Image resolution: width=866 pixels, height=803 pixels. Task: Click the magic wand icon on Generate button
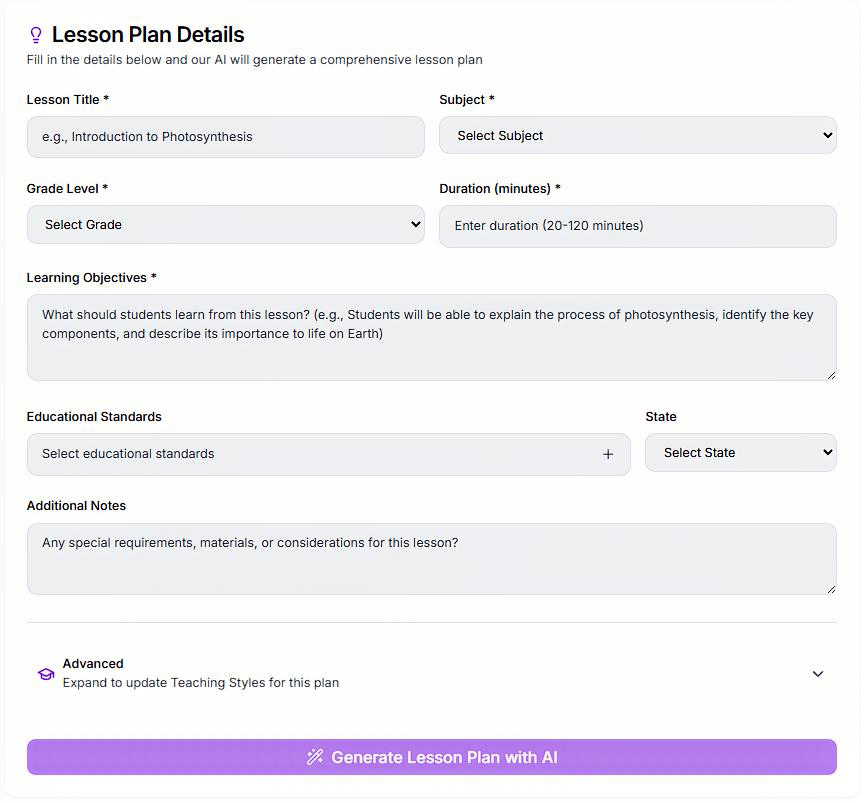(x=315, y=757)
